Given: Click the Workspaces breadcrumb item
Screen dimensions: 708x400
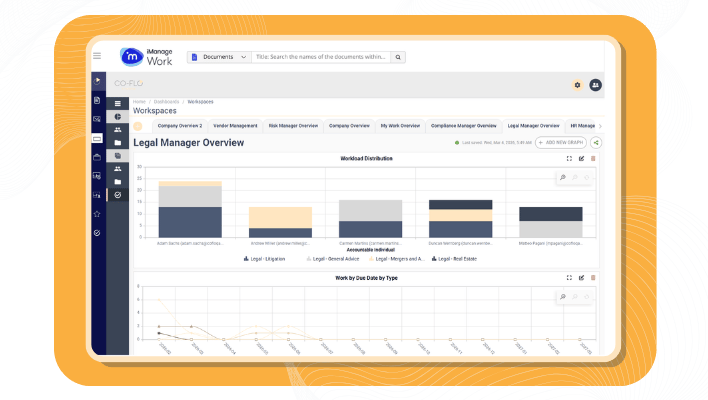Looking at the screenshot, I should point(200,102).
